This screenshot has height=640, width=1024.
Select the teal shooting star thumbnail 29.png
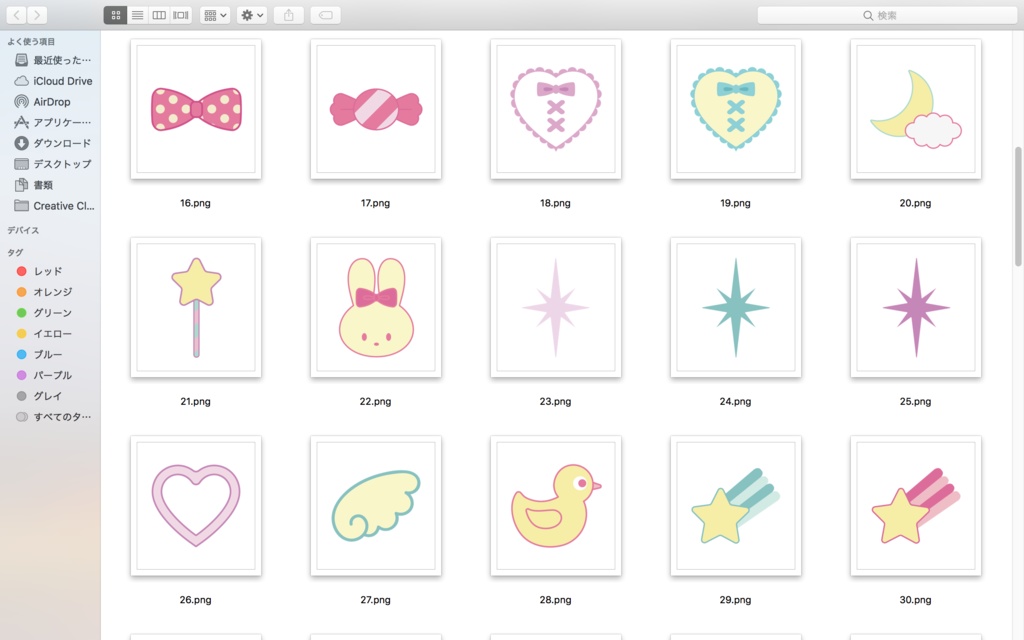click(735, 506)
